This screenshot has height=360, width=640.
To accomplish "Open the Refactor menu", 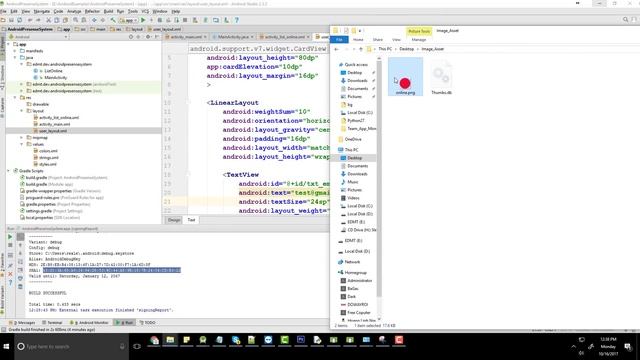I will click(92, 11).
